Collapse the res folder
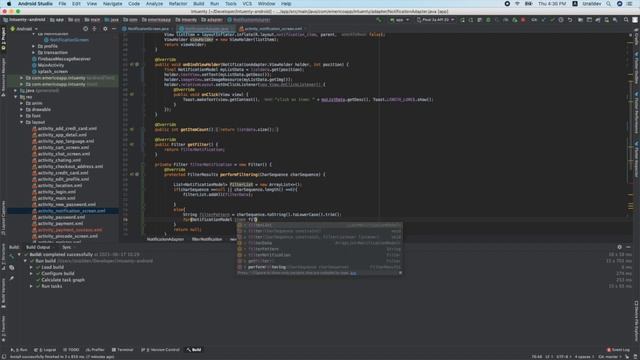The image size is (640, 360). pos(16,97)
